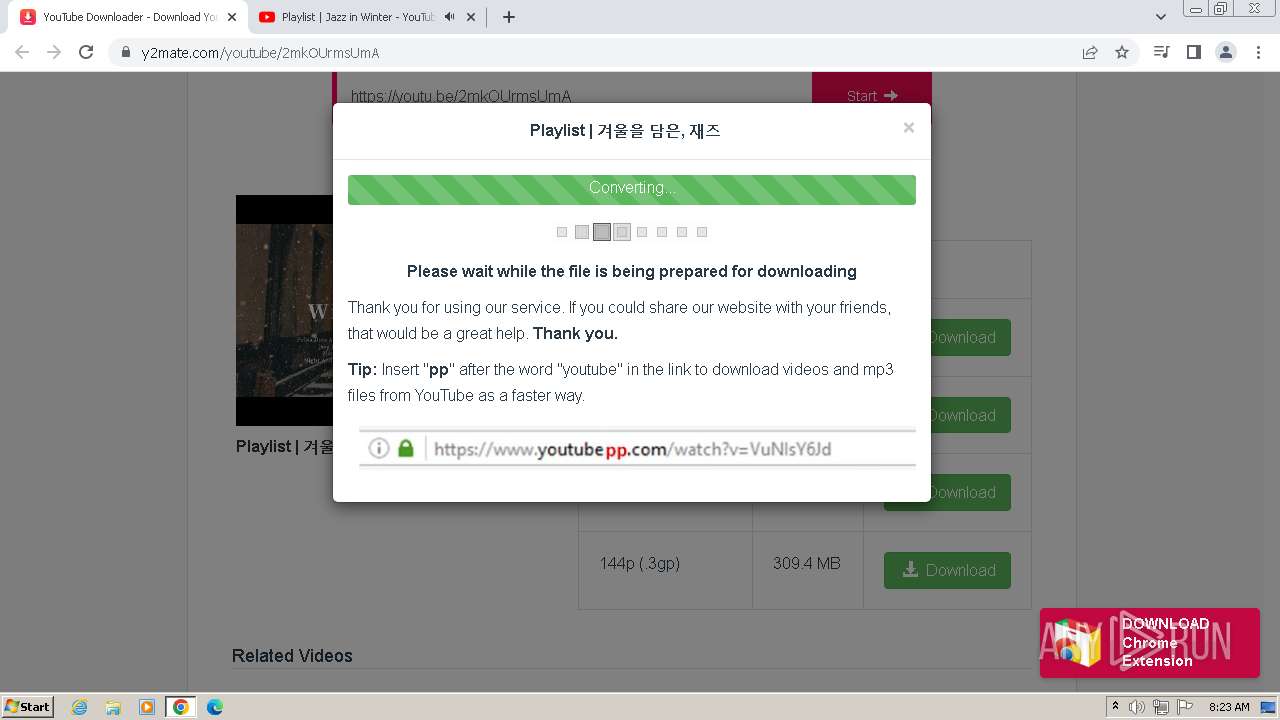Close the YouTube Downloader tab
The image size is (1280, 720).
(x=232, y=17)
